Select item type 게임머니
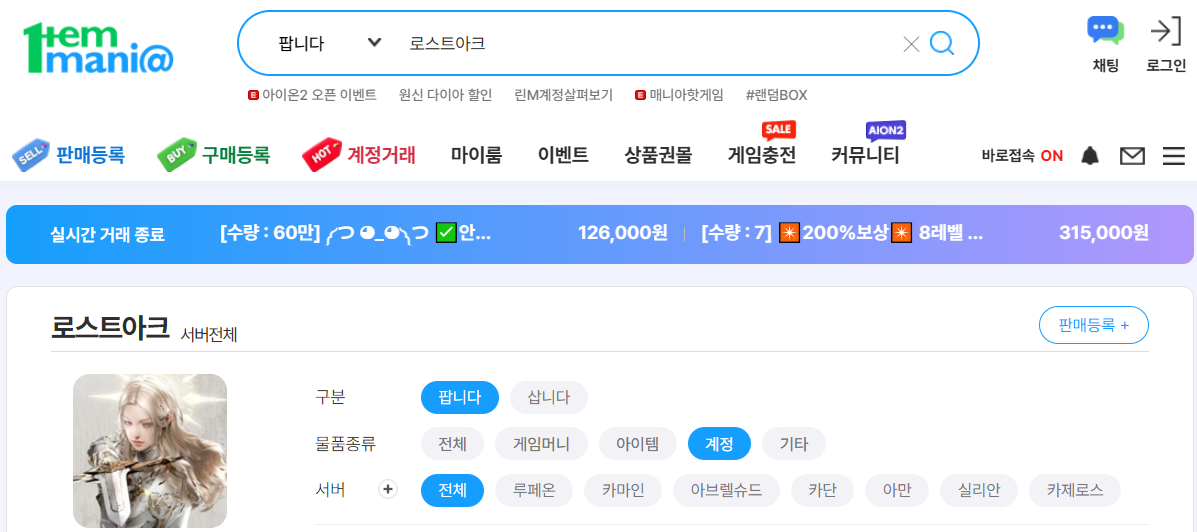The width and height of the screenshot is (1197, 532). pos(541,443)
